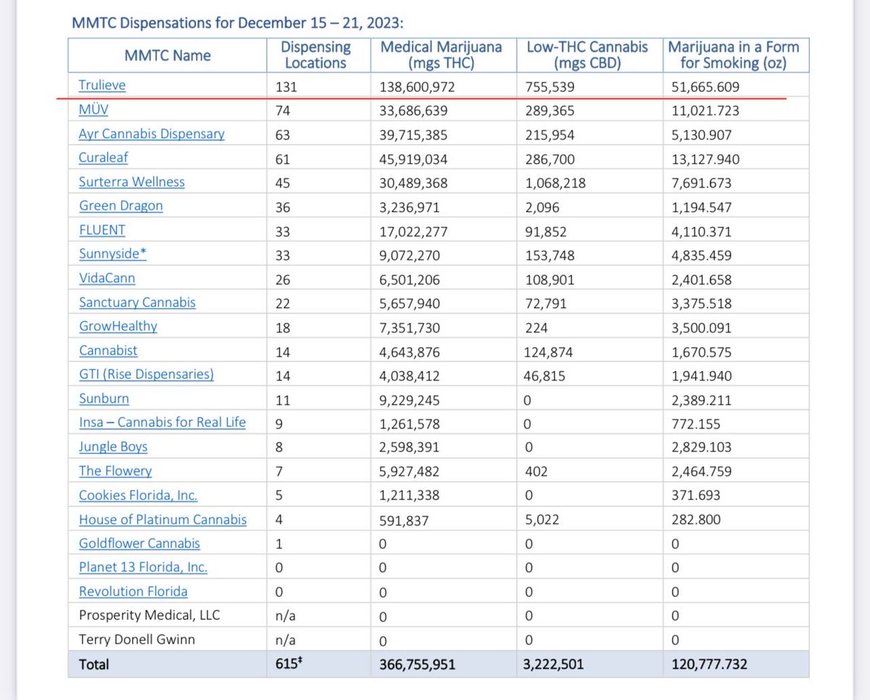
Task: Open the MÜV dispensary link
Action: click(x=93, y=109)
